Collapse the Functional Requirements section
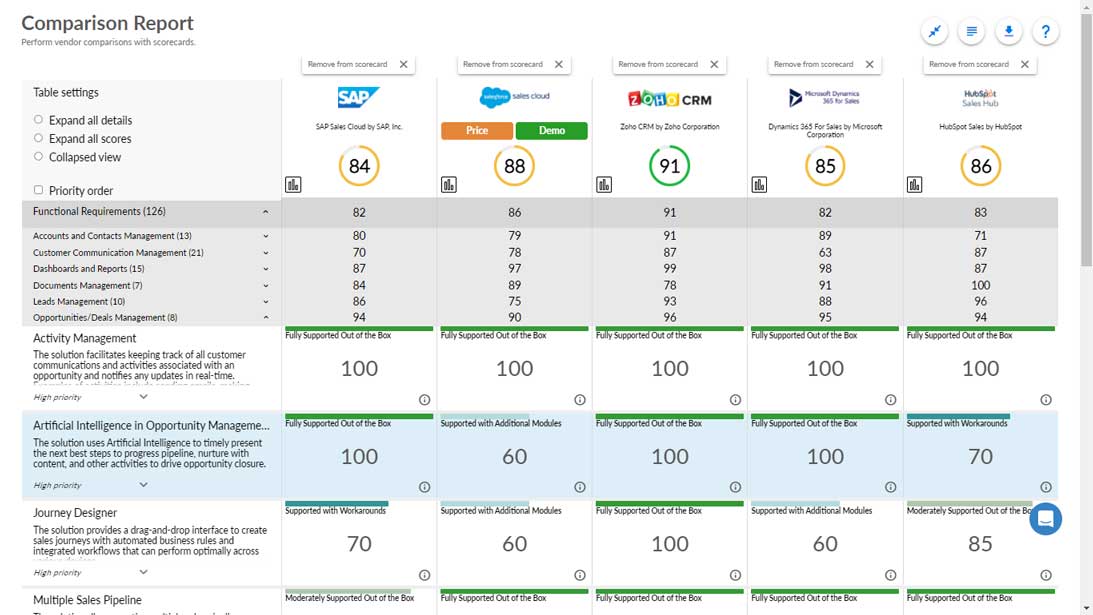 [x=265, y=212]
